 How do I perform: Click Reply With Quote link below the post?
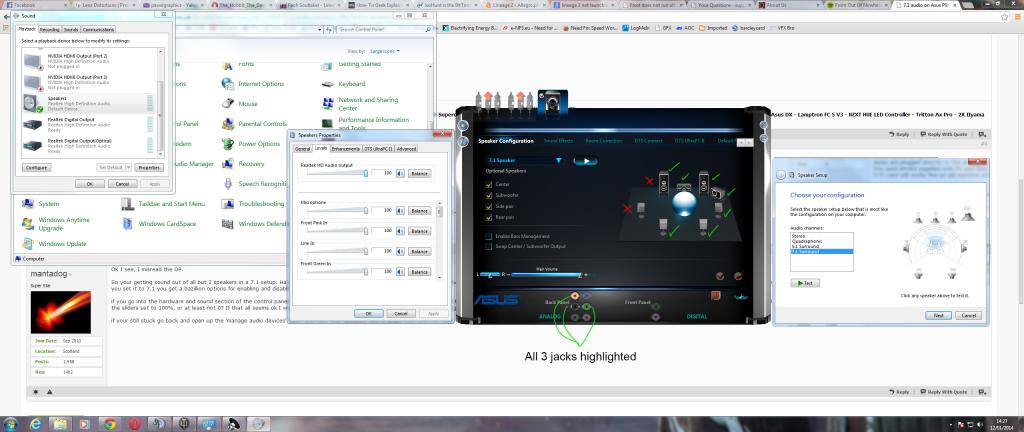click(x=945, y=392)
